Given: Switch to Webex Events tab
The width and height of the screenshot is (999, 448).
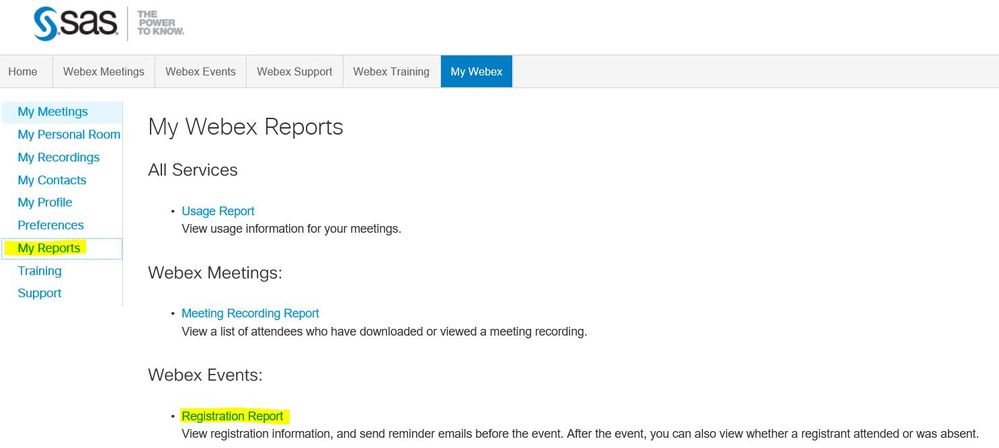Looking at the screenshot, I should (x=201, y=71).
